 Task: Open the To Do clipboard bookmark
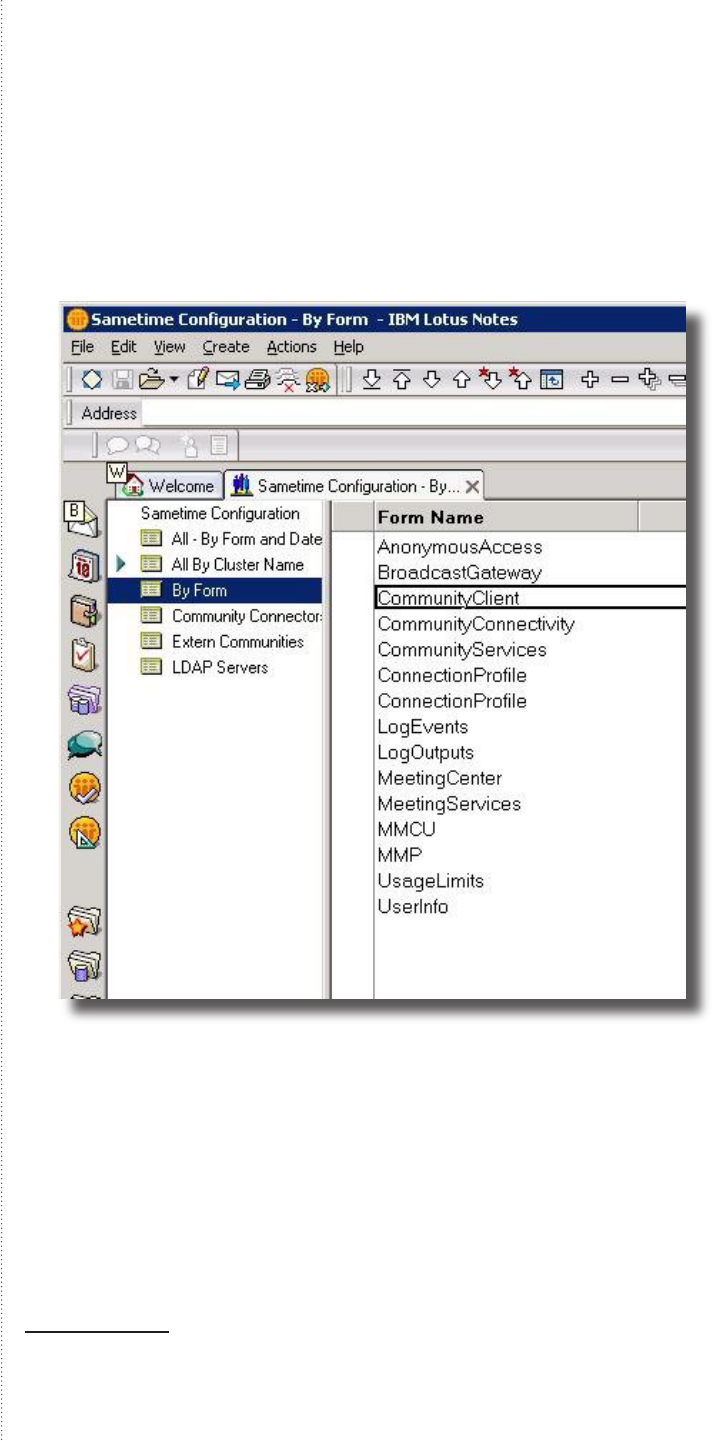[x=83, y=655]
